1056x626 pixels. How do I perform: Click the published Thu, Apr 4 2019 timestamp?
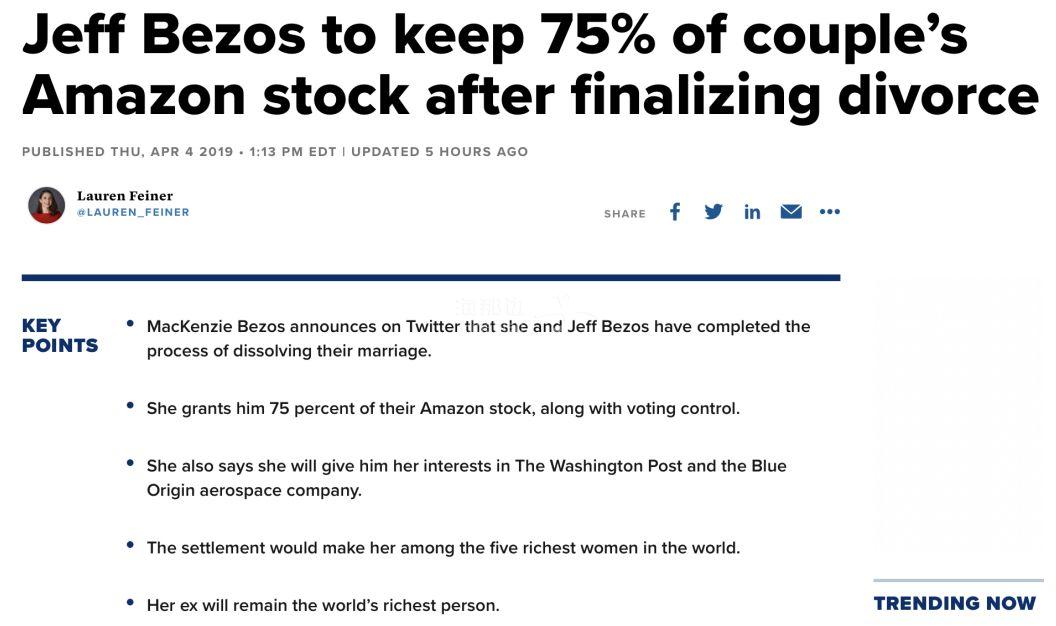click(x=178, y=152)
